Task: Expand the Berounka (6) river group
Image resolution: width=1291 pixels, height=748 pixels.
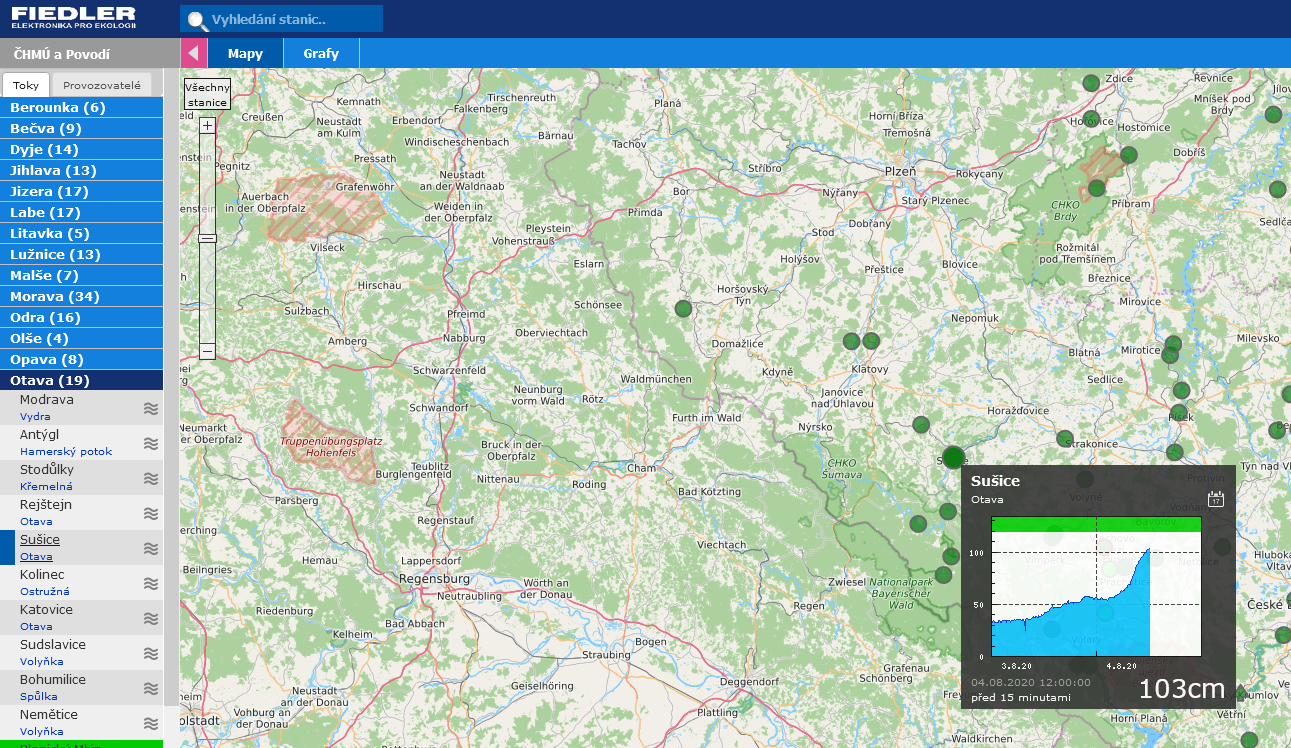Action: 58,108
